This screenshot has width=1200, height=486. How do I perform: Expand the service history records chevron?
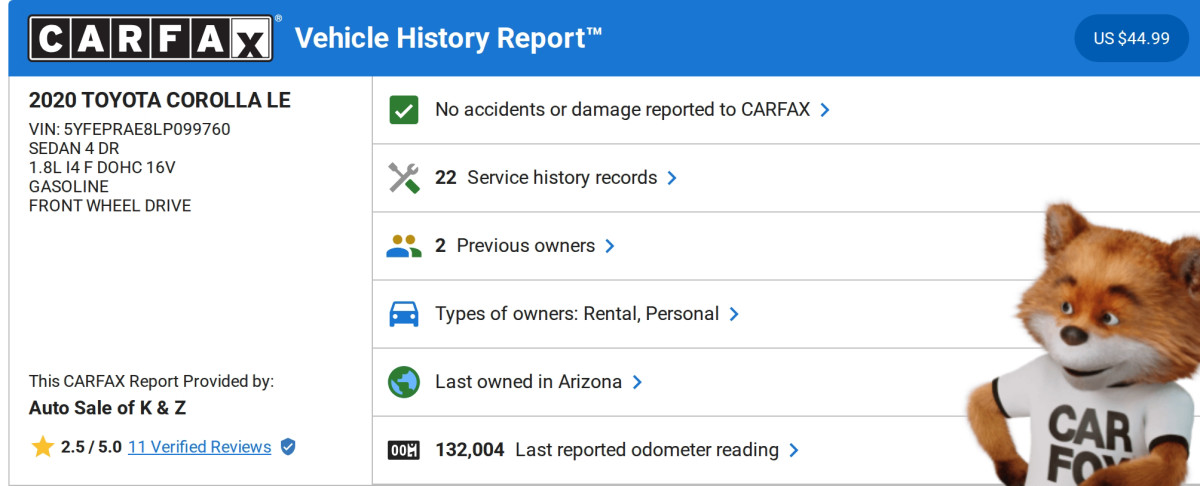pos(672,178)
